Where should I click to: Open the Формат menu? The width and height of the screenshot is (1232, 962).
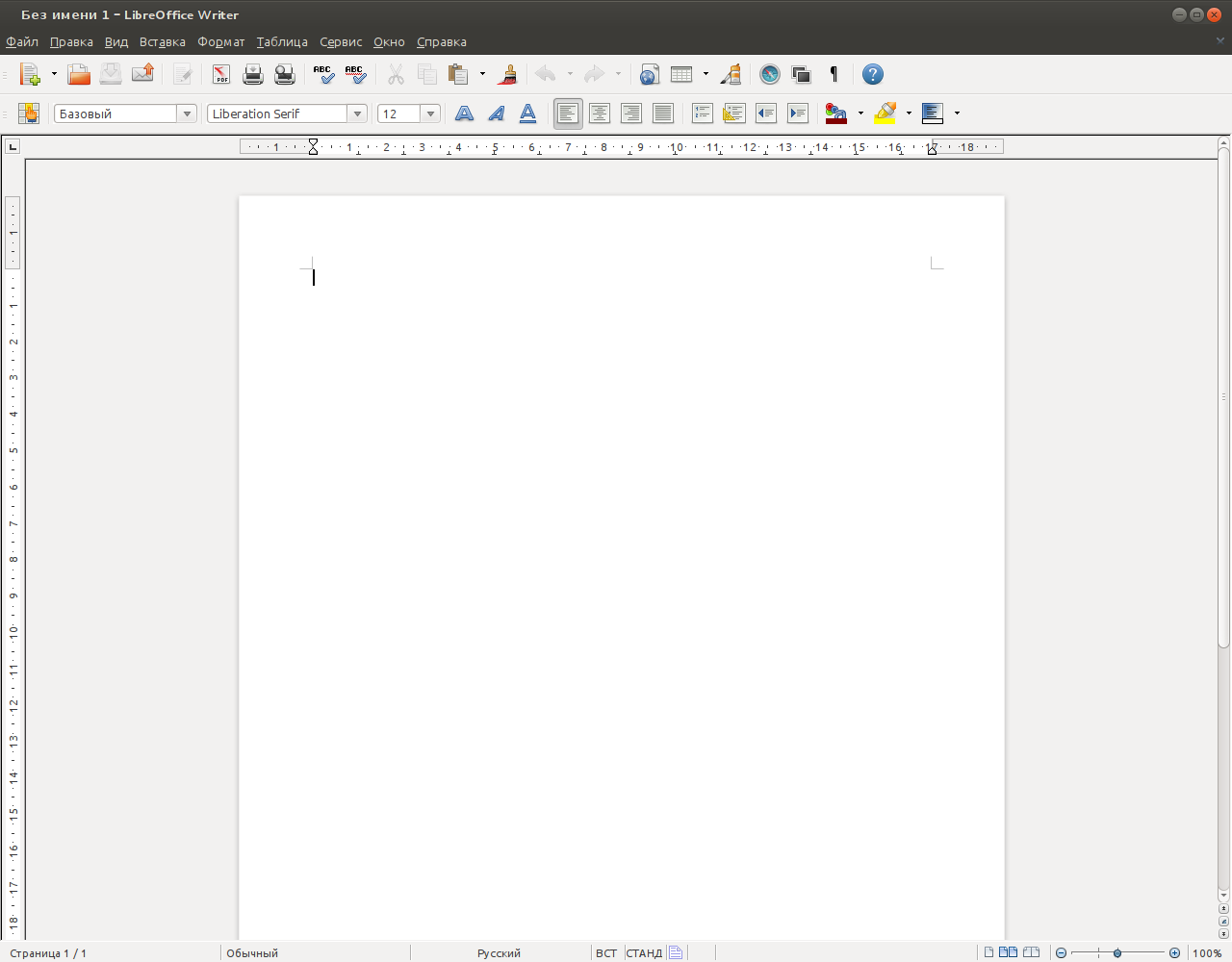point(220,42)
